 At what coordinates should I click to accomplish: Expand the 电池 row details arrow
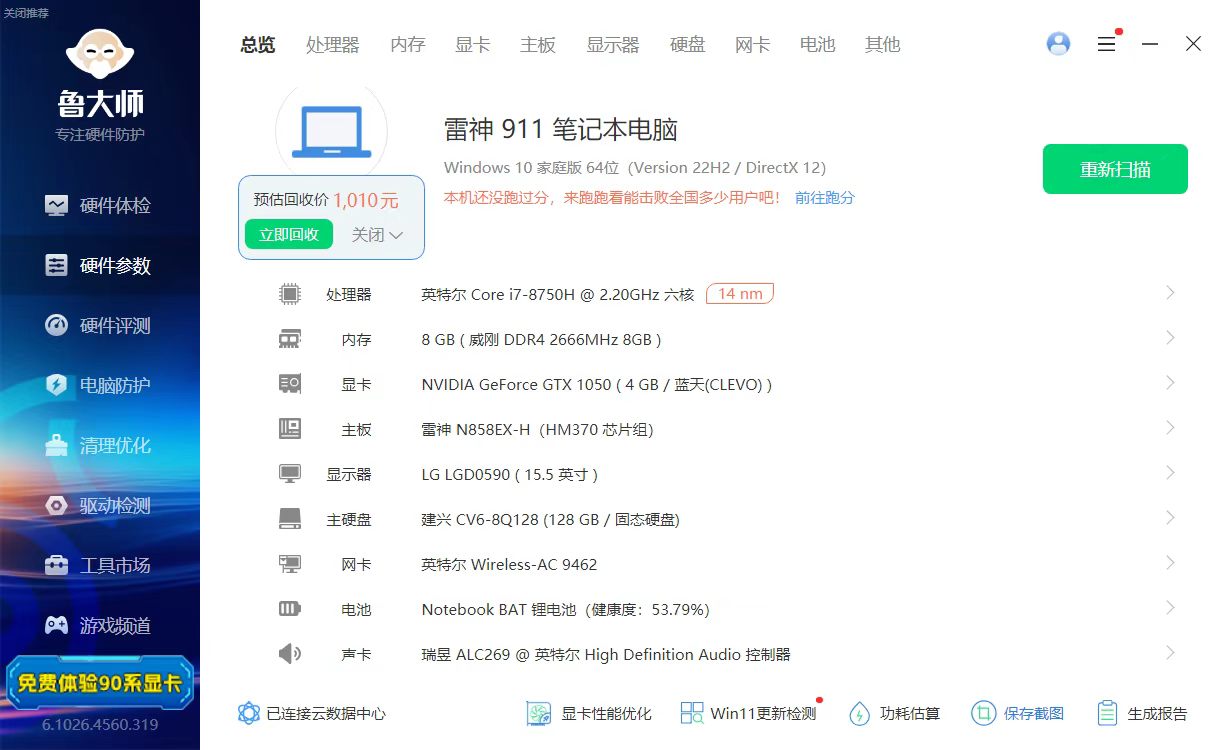tap(1170, 608)
